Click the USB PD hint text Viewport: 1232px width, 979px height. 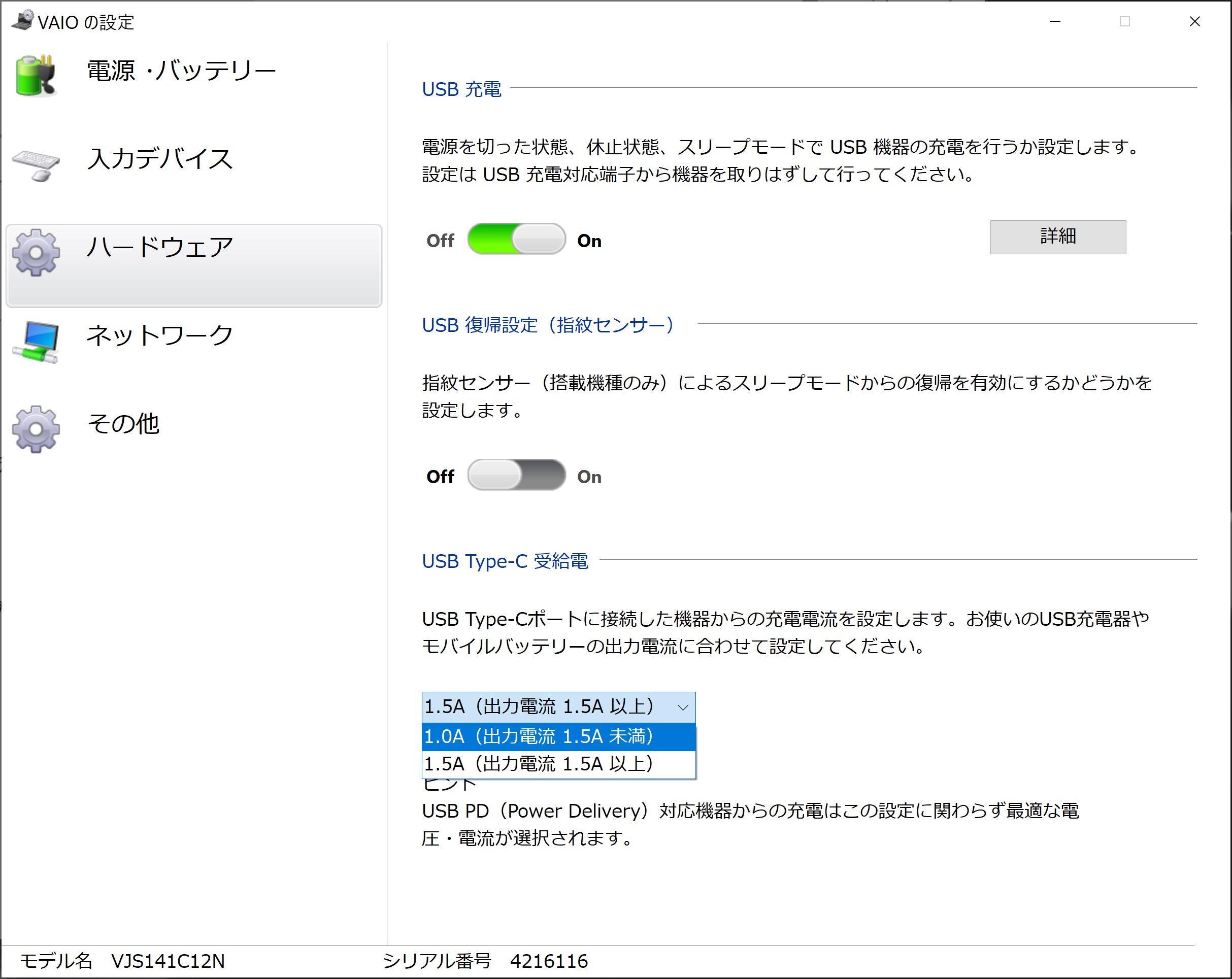(x=750, y=824)
